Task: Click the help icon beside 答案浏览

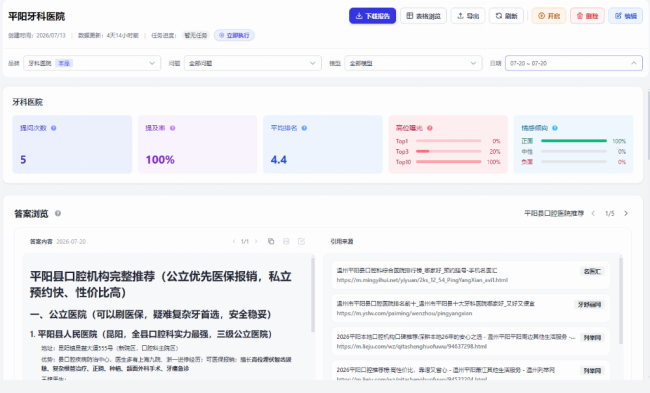Action: tap(58, 213)
